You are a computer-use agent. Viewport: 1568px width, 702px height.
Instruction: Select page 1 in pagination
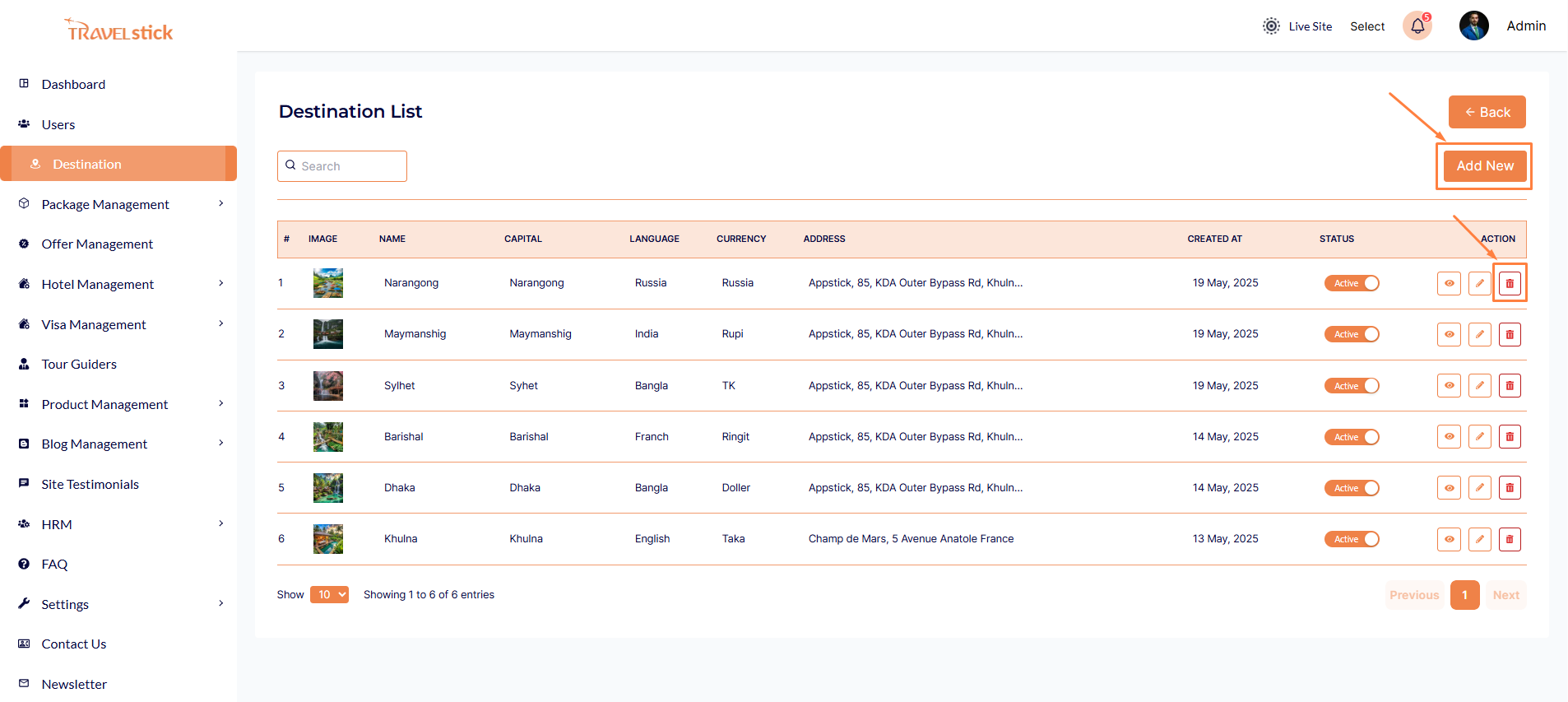[x=1464, y=595]
